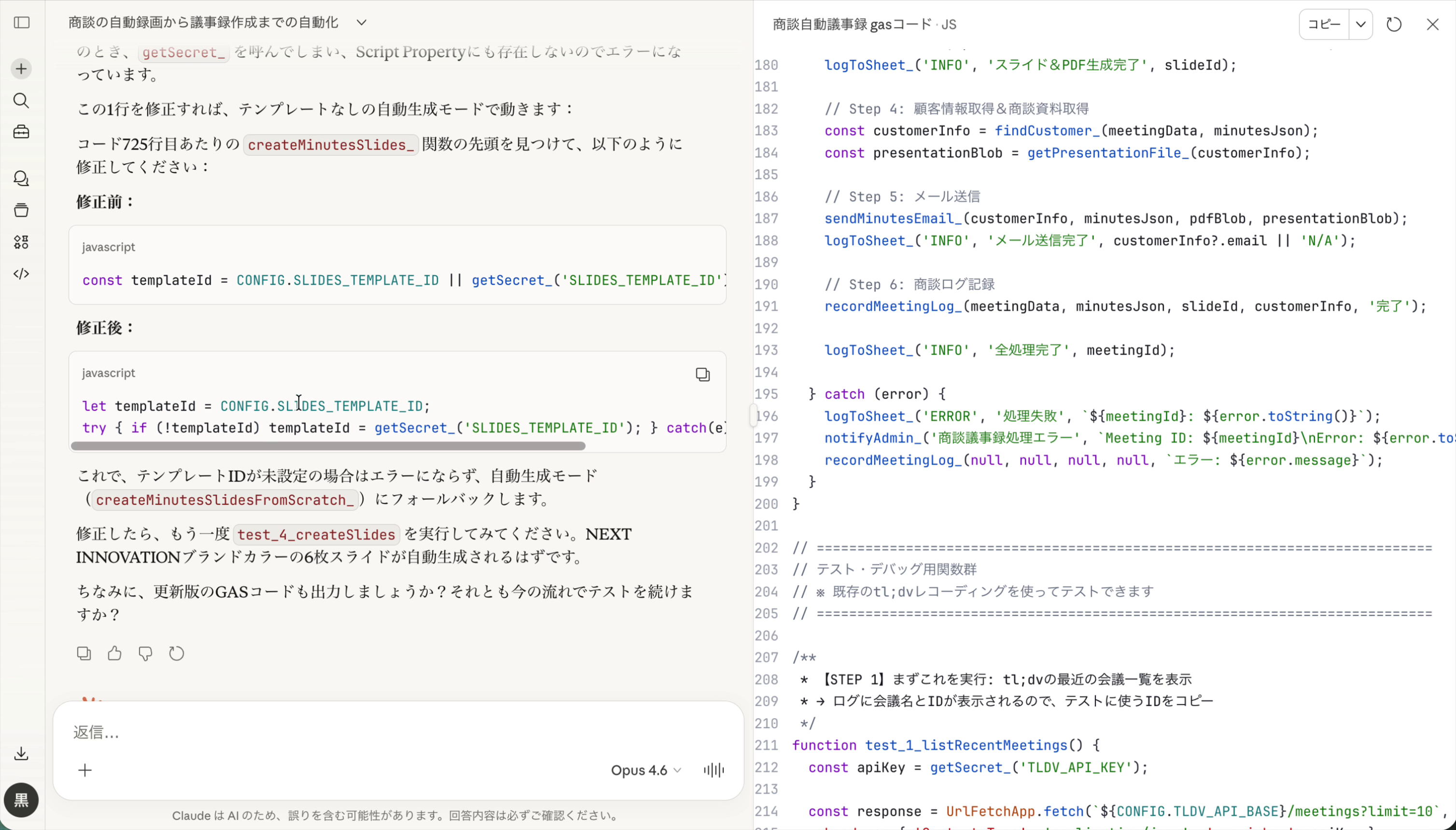Copy the full response message
The width and height of the screenshot is (1456, 830).
pos(84,653)
